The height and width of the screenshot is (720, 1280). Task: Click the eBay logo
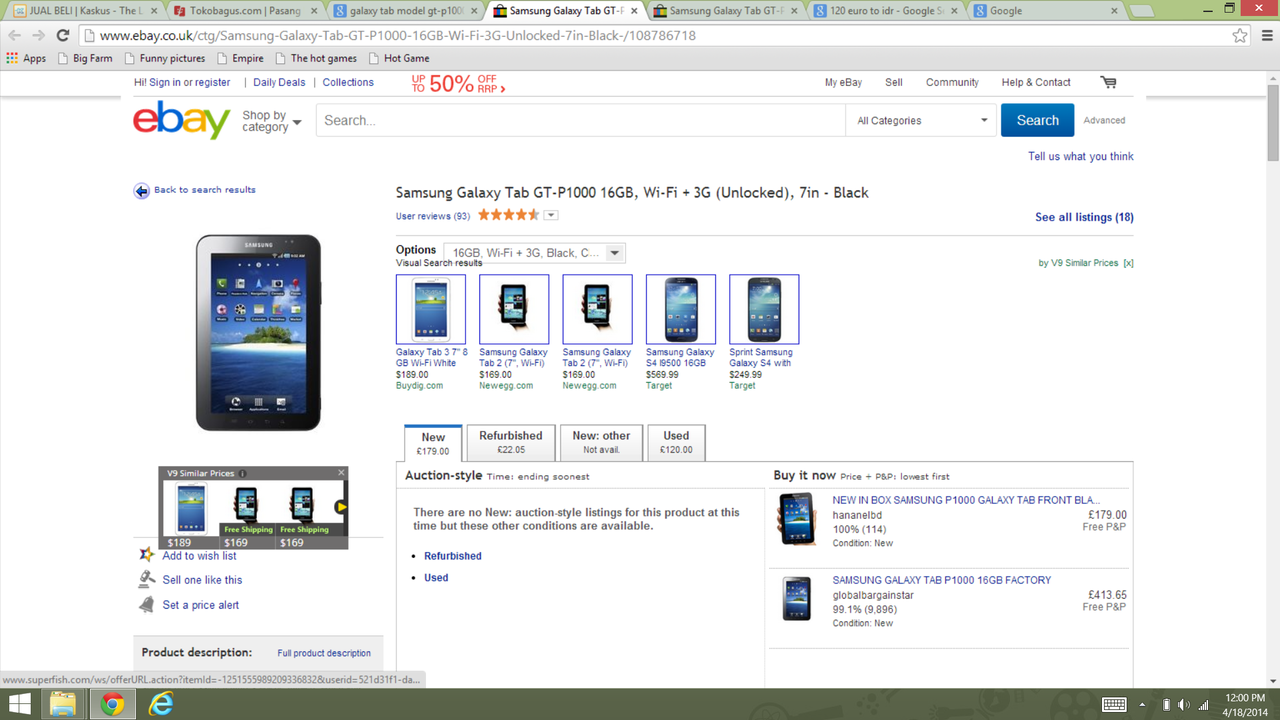[x=182, y=121]
